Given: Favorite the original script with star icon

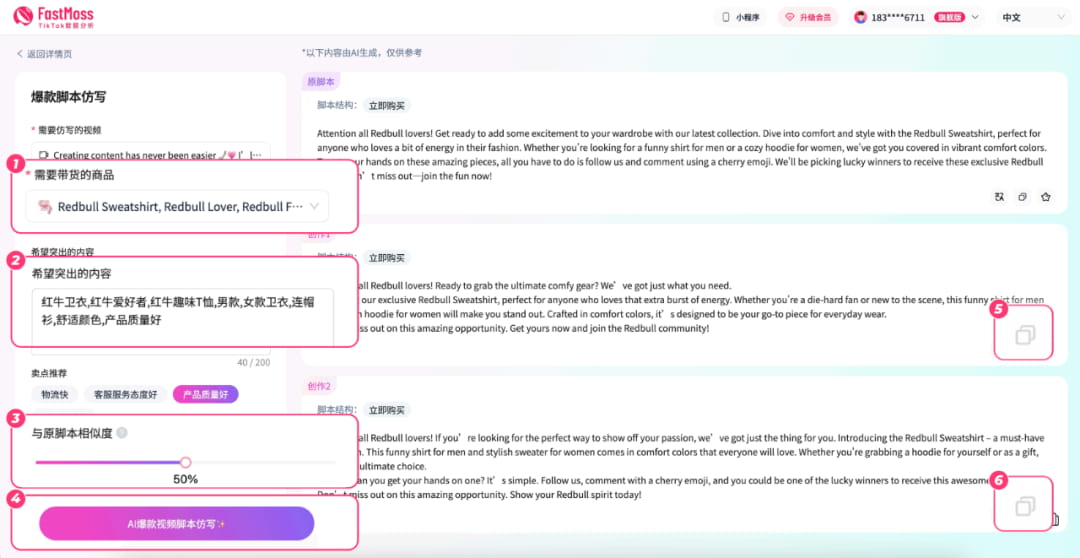Looking at the screenshot, I should pyautogui.click(x=1046, y=197).
